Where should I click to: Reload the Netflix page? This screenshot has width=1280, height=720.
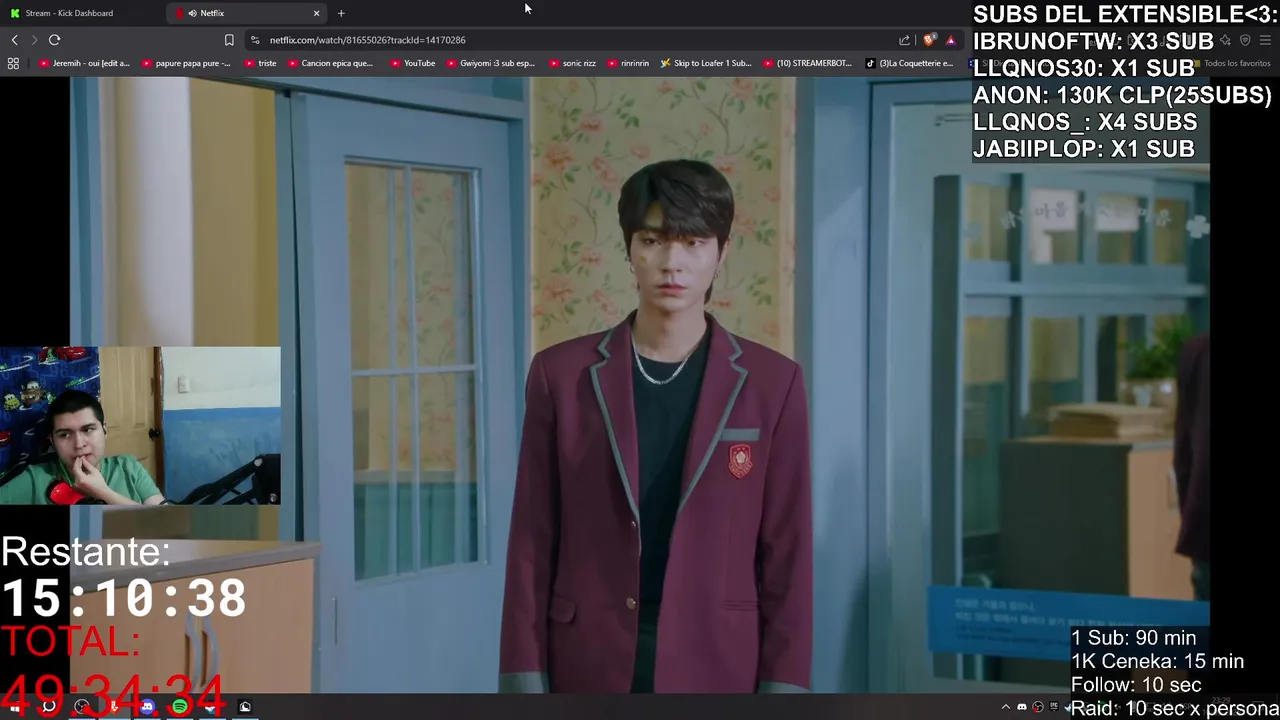tap(54, 40)
